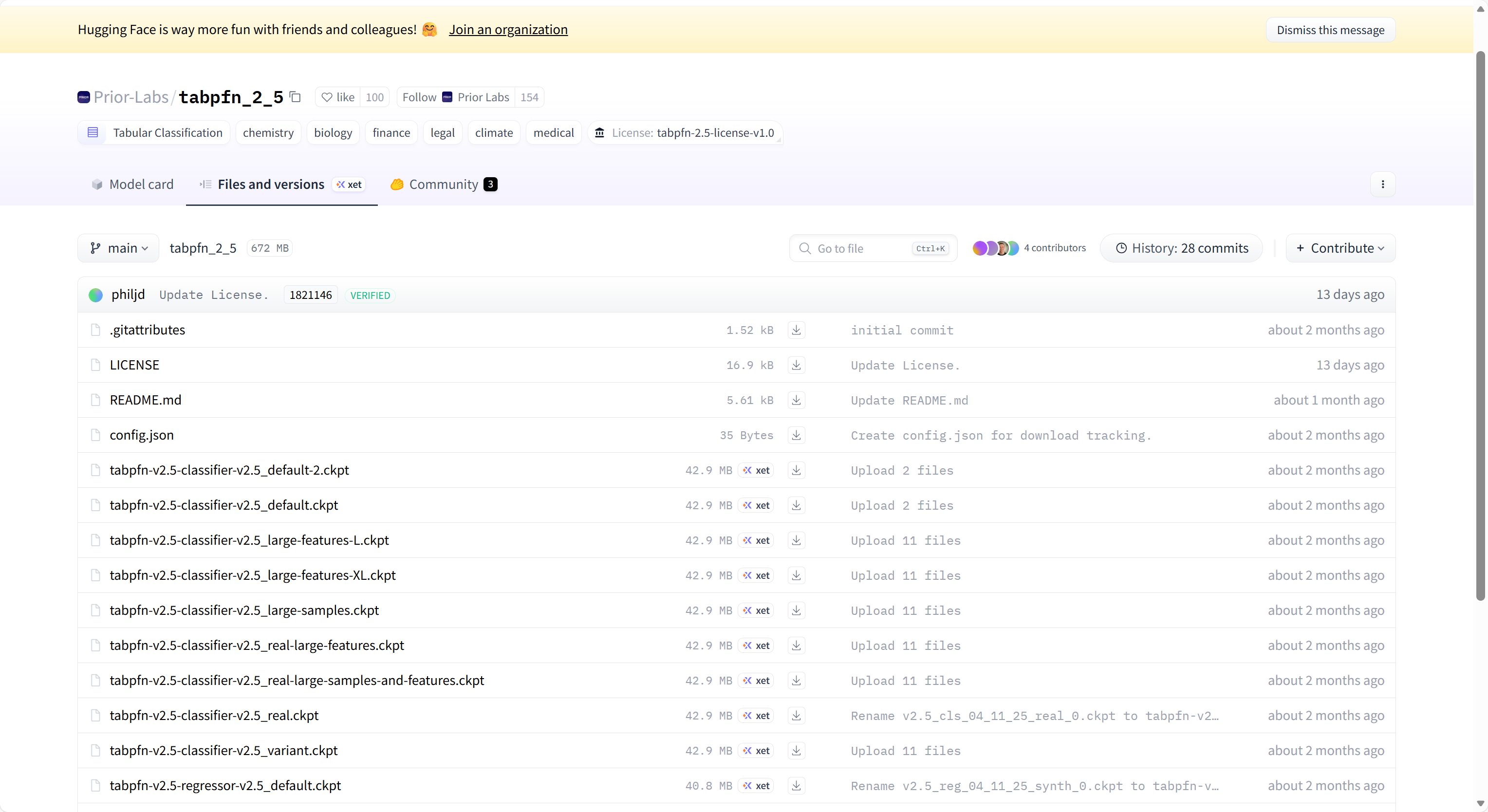Copy the model name tabpfn_2_5 to clipboard

[x=295, y=97]
